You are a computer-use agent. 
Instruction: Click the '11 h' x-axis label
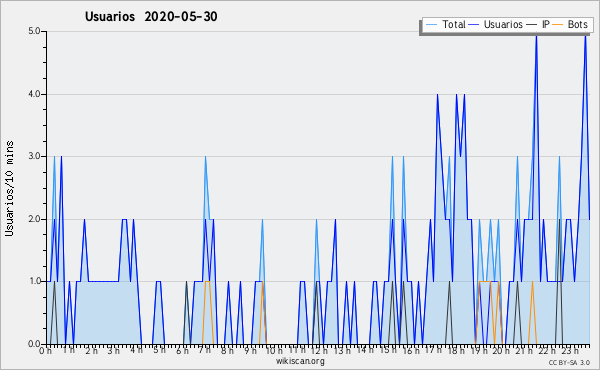tap(297, 350)
